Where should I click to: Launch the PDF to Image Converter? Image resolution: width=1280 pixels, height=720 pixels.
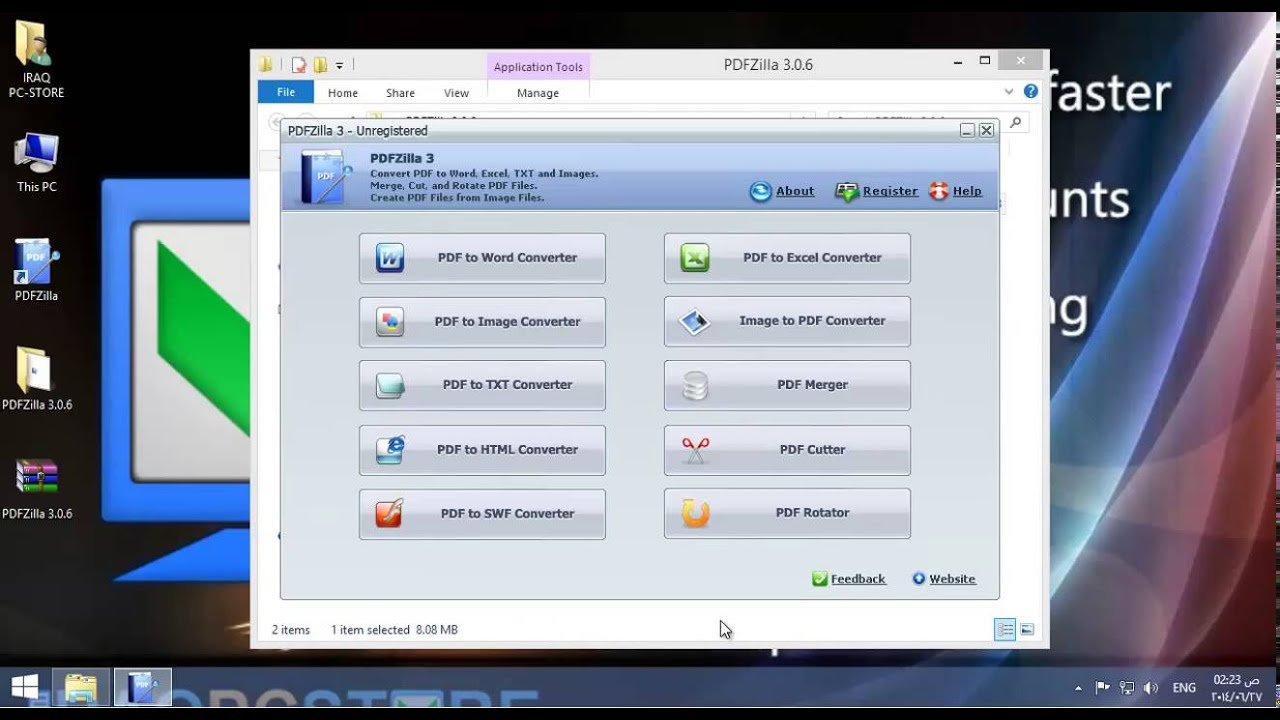[482, 322]
